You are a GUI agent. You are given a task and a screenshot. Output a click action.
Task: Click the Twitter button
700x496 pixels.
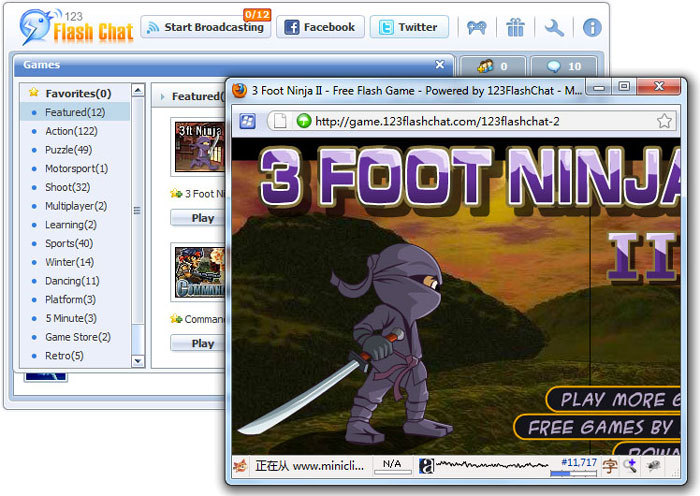tap(409, 27)
